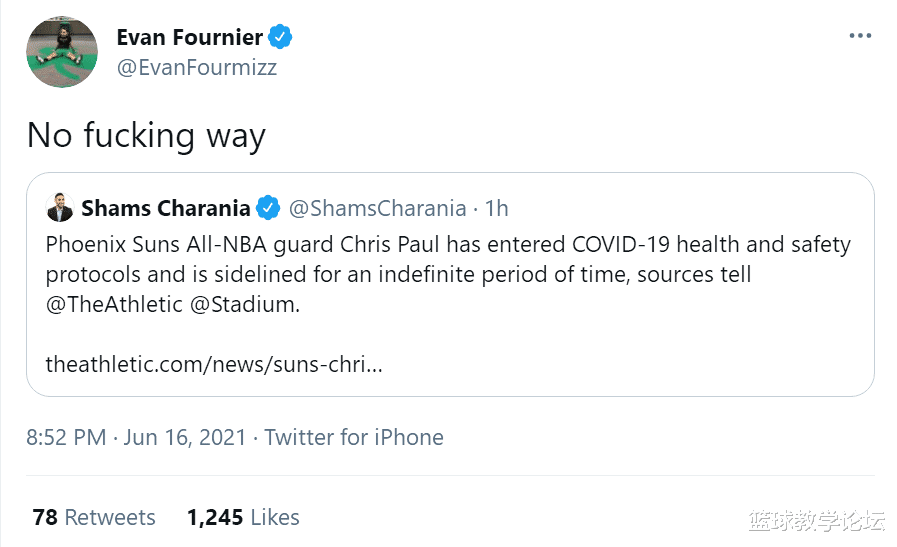Click the 'No fucking way' tweet text

point(146,134)
